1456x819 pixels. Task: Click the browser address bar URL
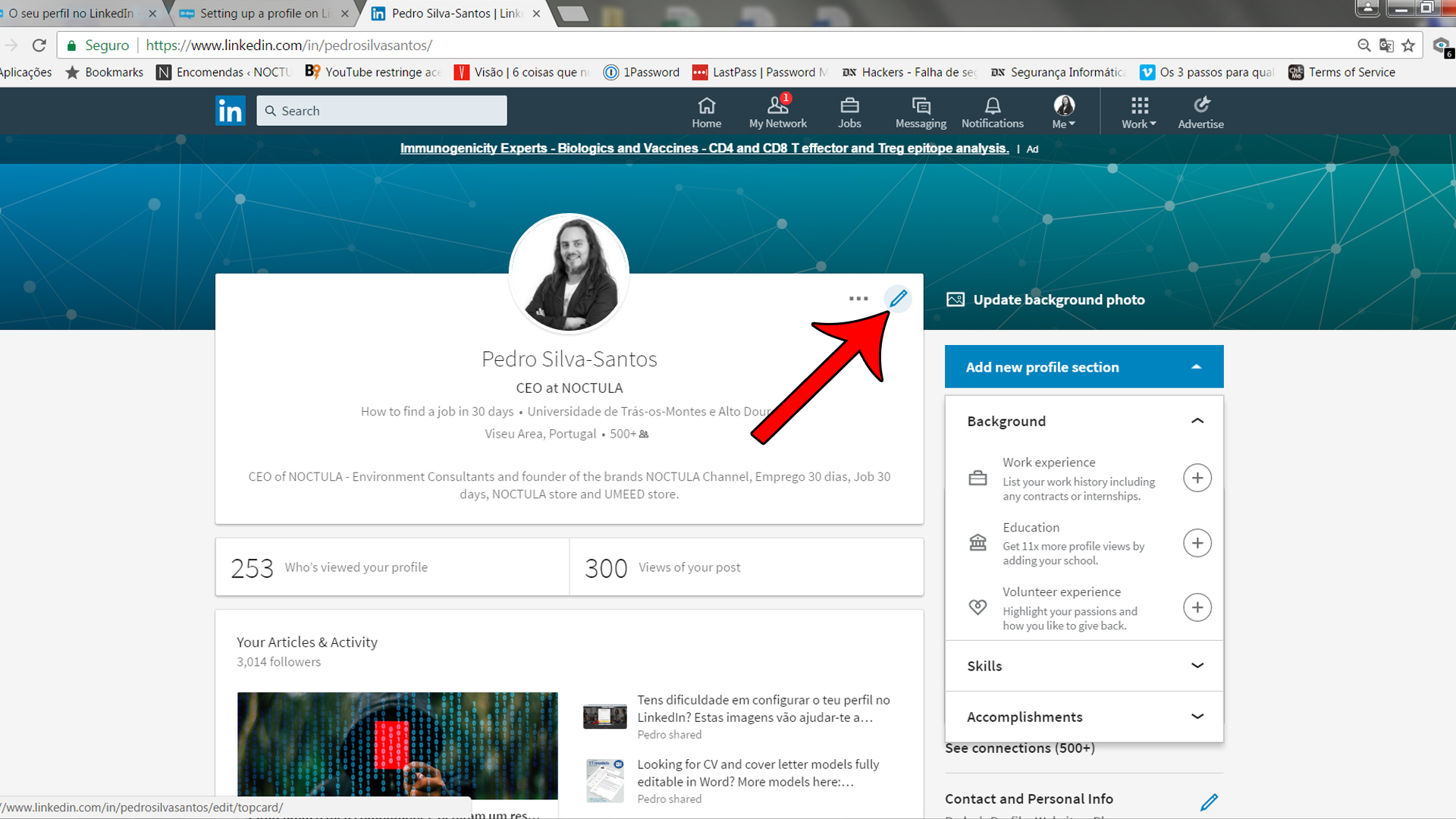pos(288,45)
